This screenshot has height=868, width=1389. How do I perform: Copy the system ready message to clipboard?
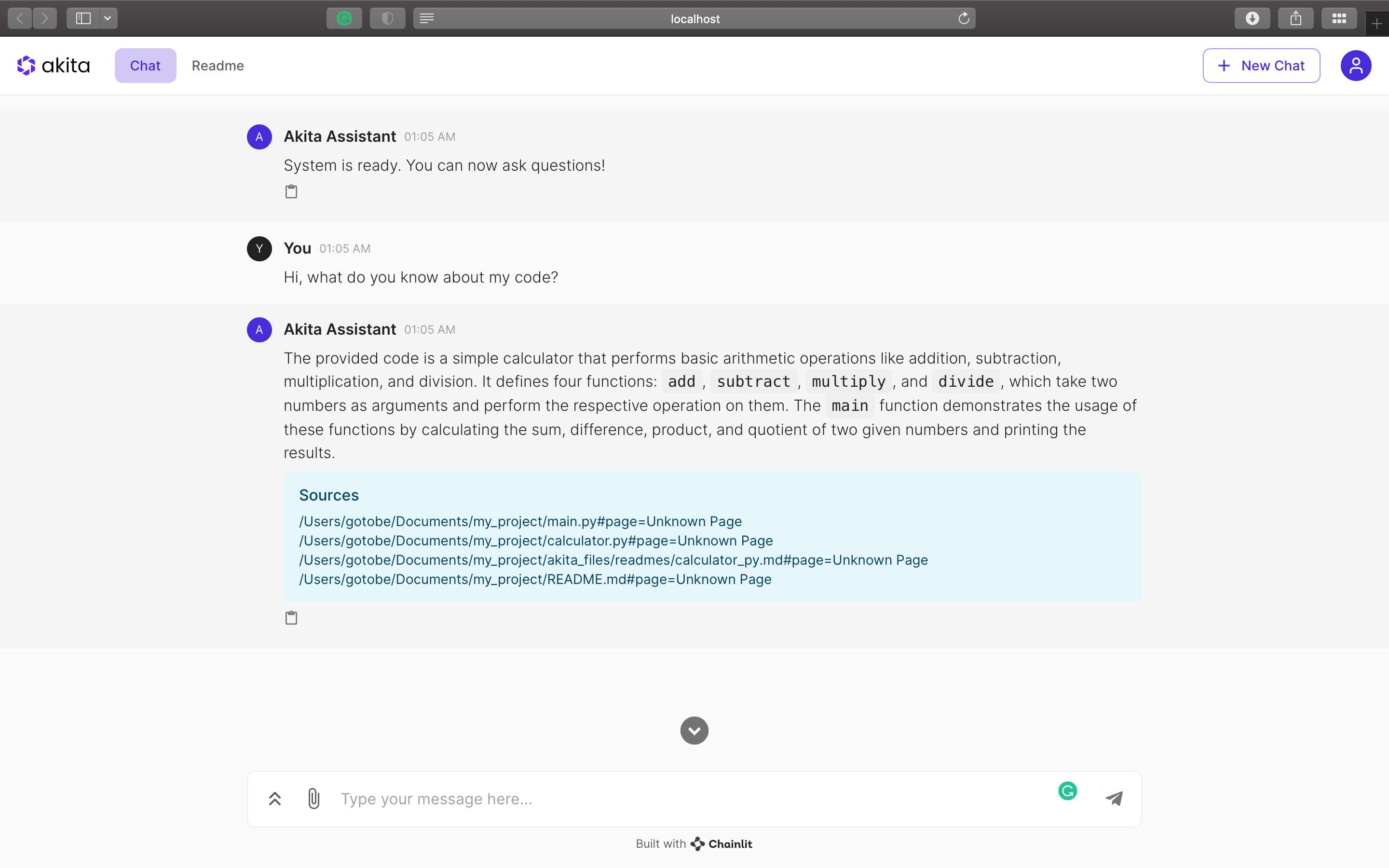291,192
